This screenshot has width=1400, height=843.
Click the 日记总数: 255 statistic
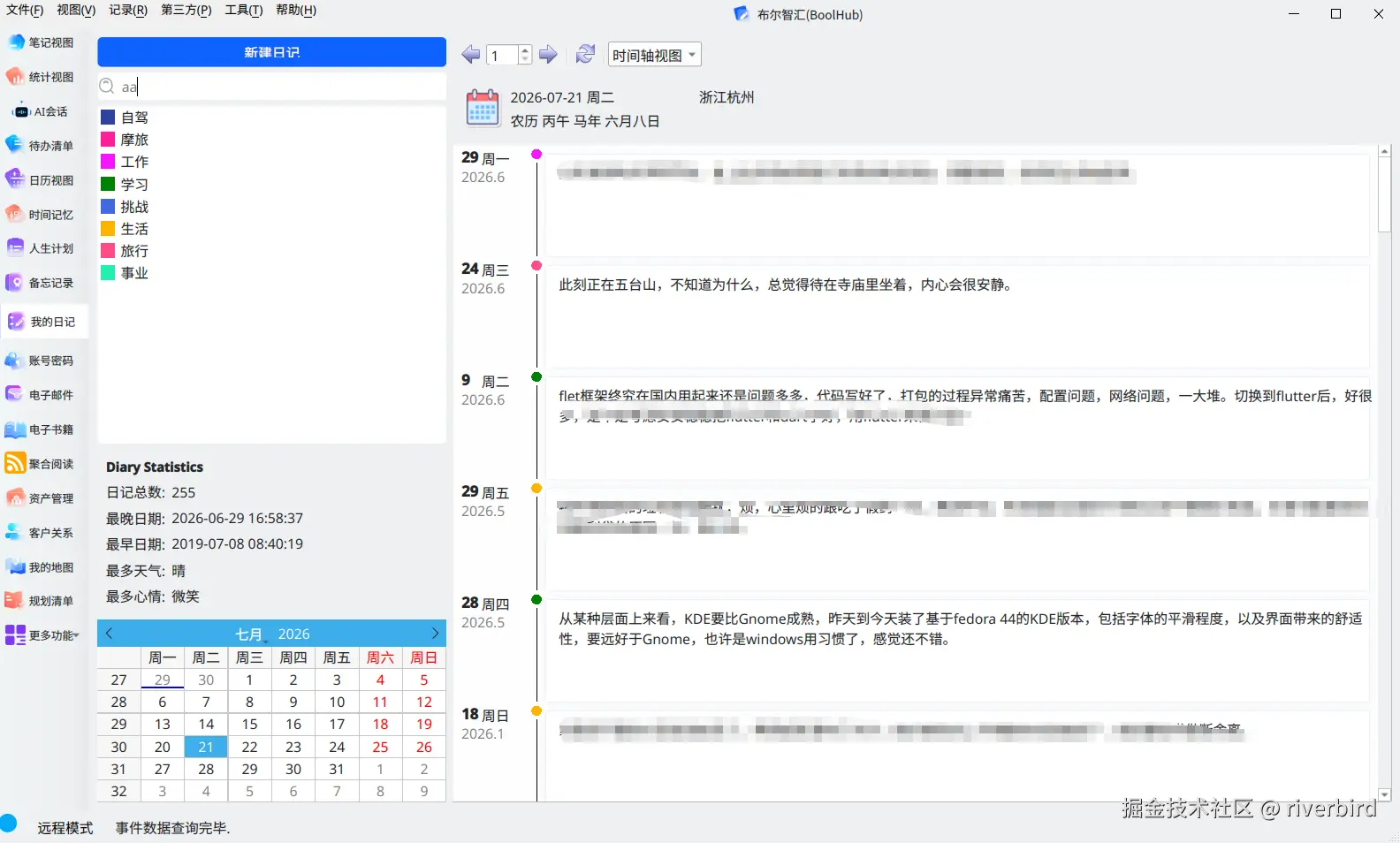[151, 492]
